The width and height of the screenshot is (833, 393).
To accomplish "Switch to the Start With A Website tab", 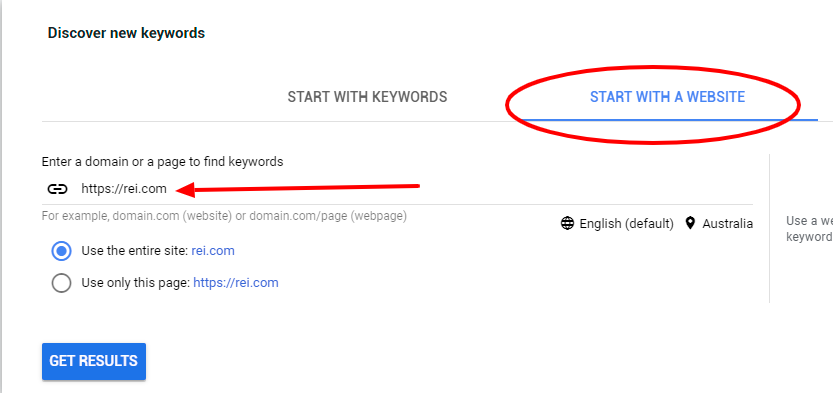I will tap(667, 97).
